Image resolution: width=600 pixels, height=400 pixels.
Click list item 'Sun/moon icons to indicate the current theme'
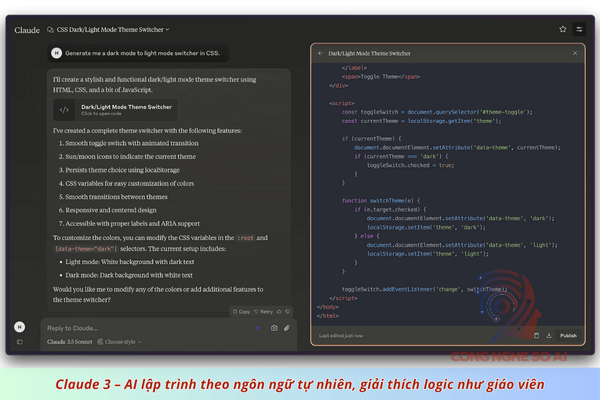pyautogui.click(x=130, y=157)
